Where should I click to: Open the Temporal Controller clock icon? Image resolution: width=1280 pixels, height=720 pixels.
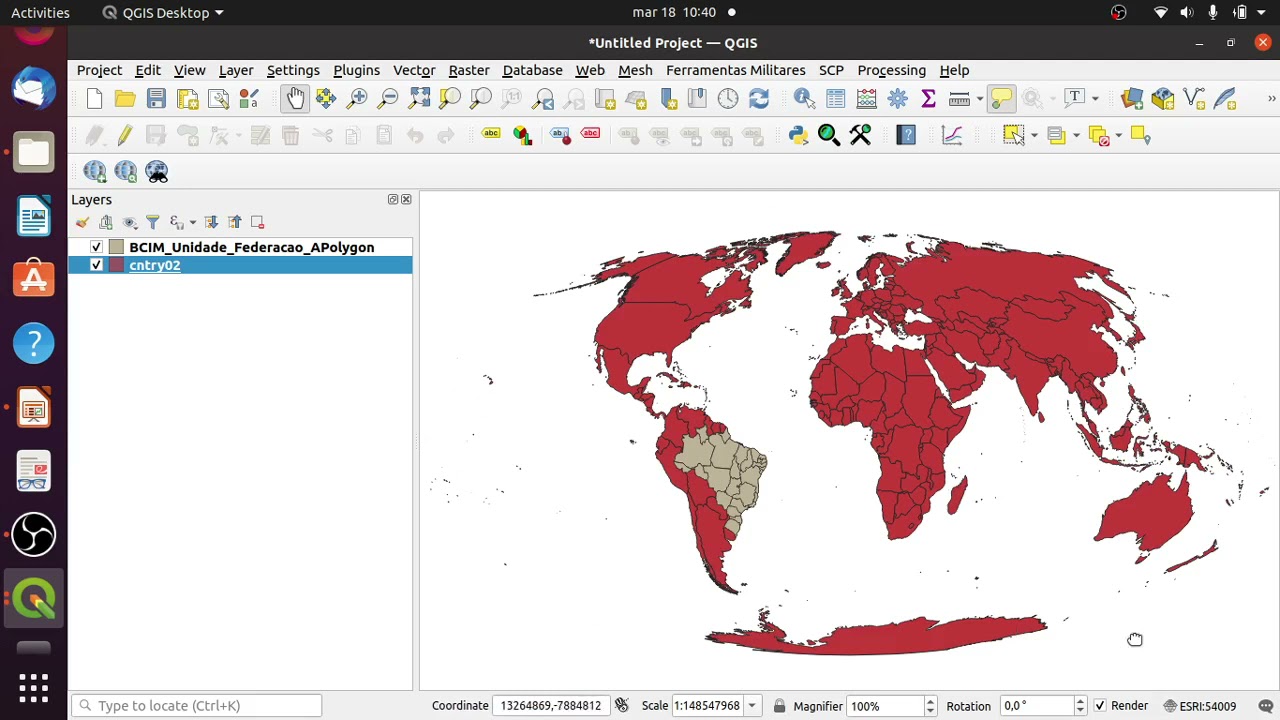[728, 99]
